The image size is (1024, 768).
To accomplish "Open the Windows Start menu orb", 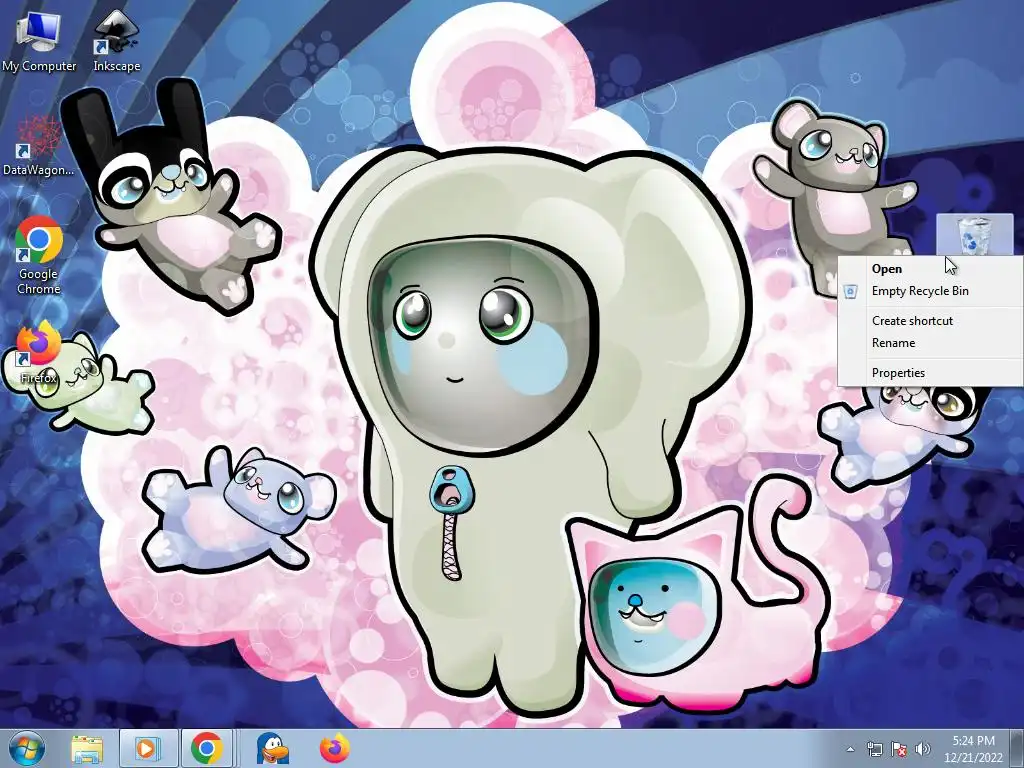I will [x=27, y=749].
